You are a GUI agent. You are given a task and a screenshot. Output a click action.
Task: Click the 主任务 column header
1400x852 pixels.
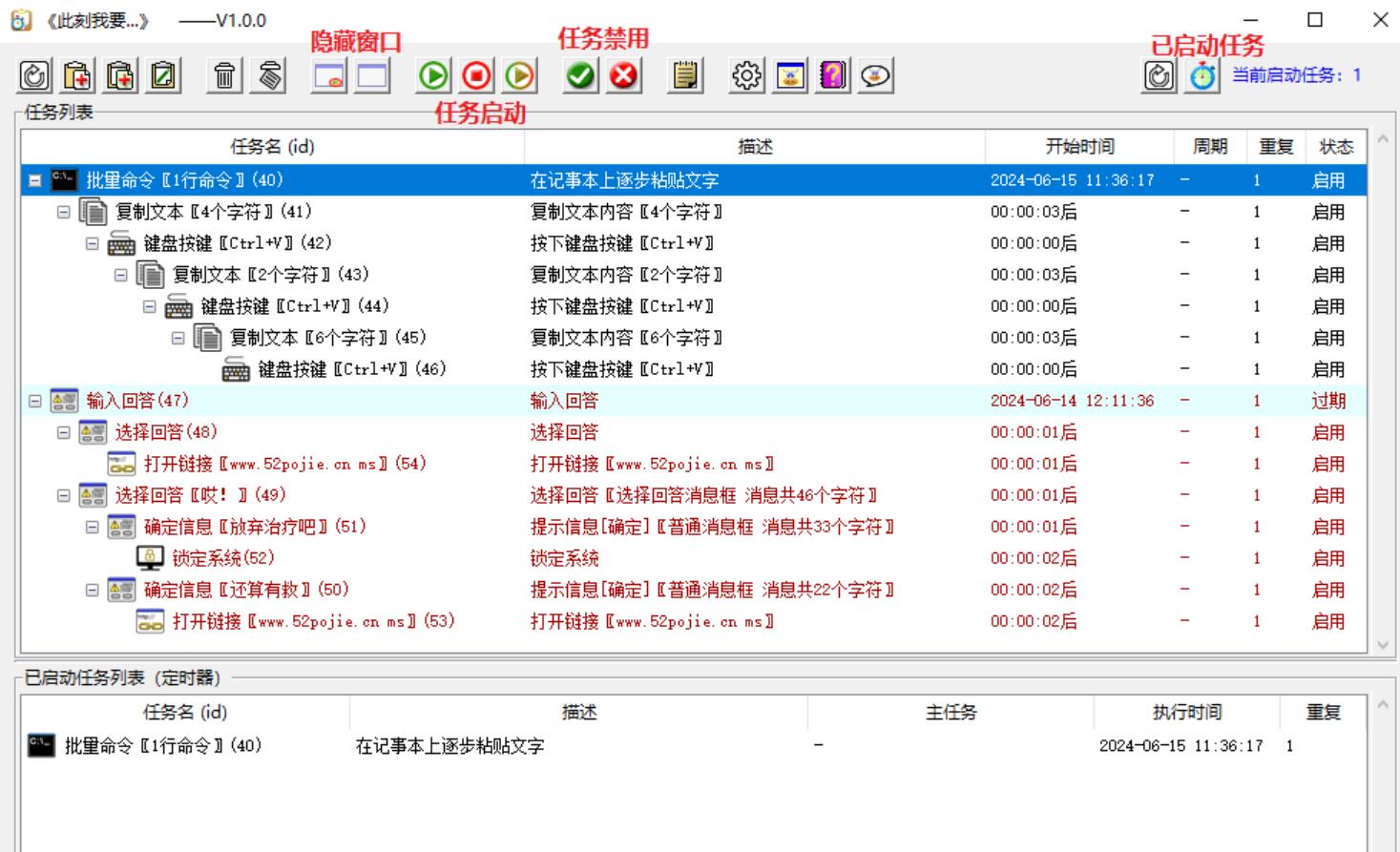(x=951, y=712)
